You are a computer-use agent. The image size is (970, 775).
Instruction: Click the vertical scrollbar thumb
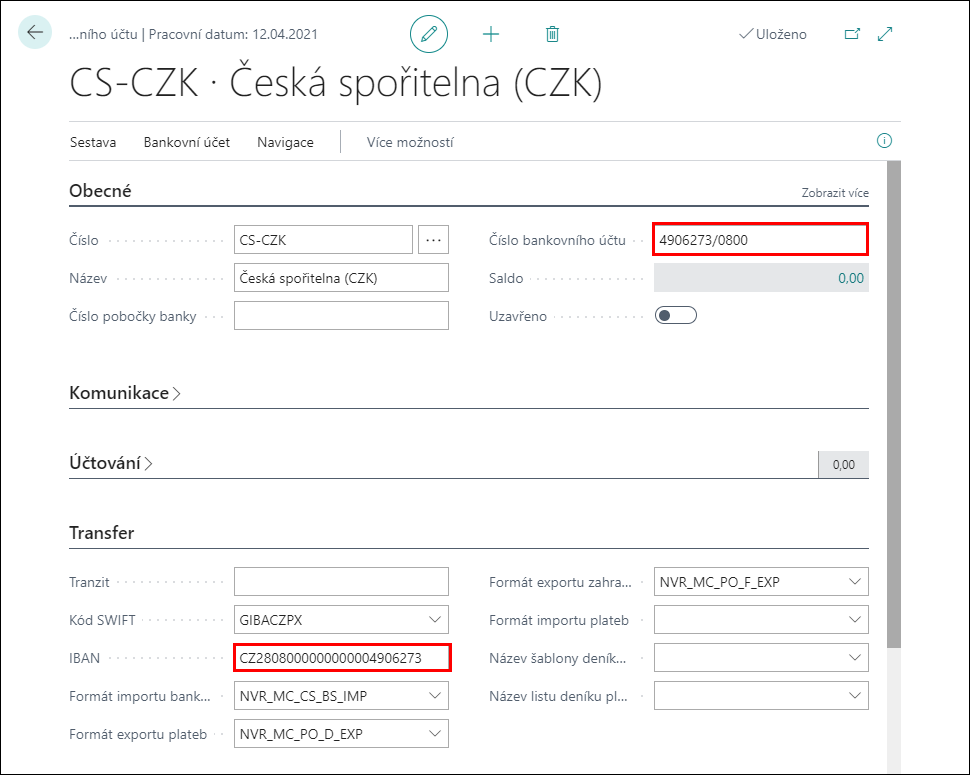point(893,405)
